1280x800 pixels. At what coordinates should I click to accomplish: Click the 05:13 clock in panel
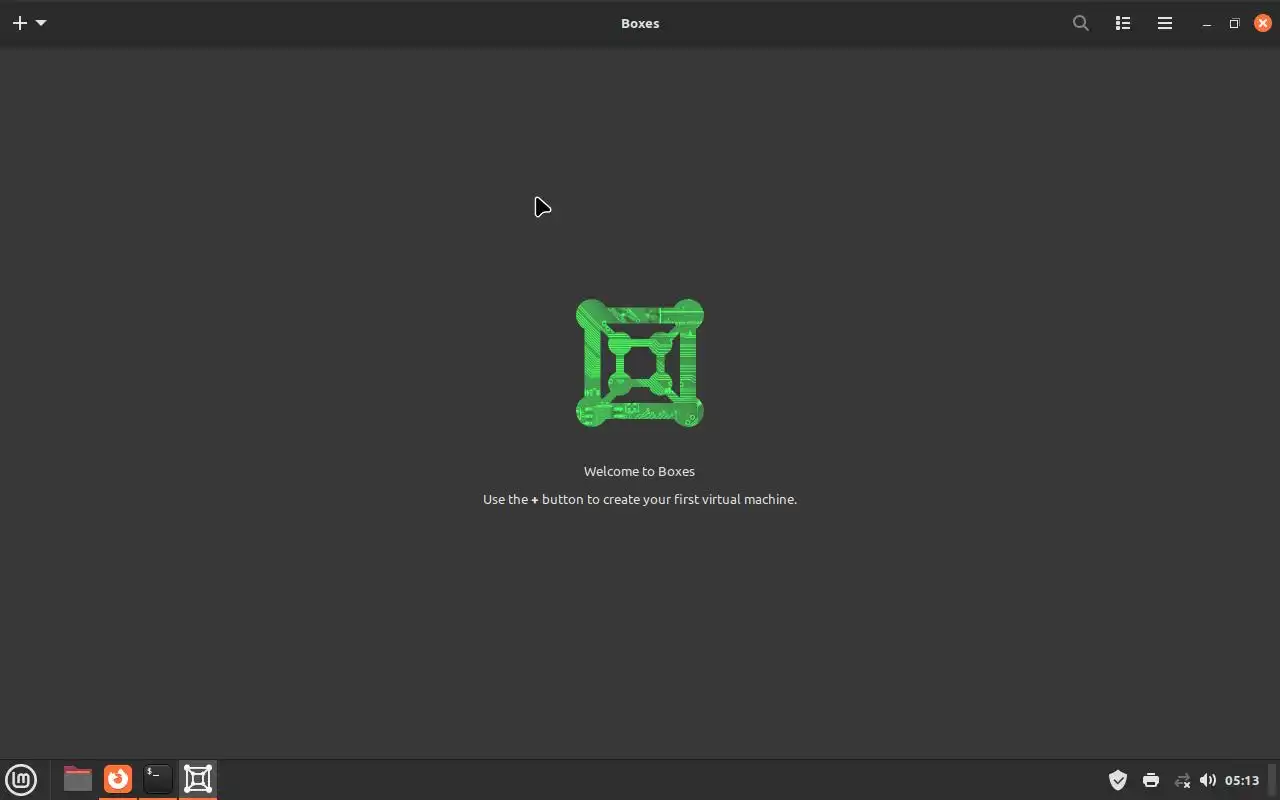(x=1242, y=780)
